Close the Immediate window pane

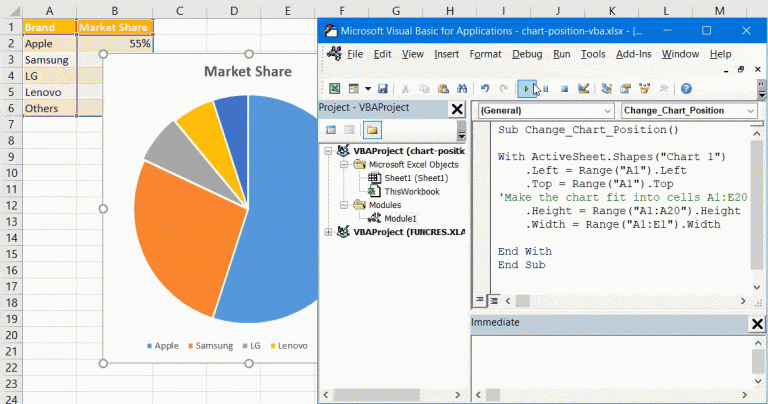(x=757, y=324)
